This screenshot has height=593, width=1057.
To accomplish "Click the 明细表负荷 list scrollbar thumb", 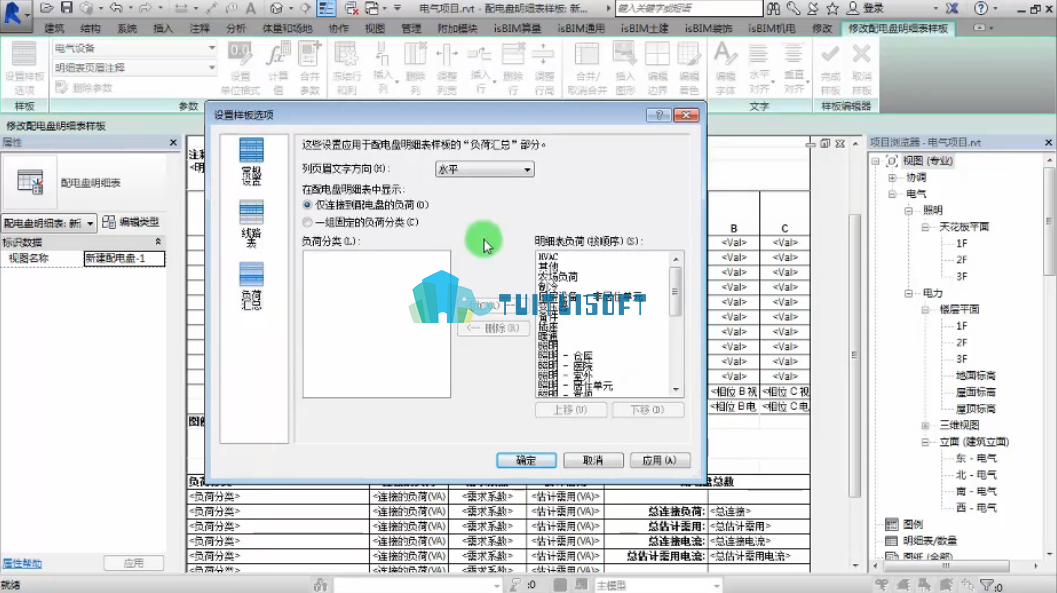I will click(x=675, y=292).
